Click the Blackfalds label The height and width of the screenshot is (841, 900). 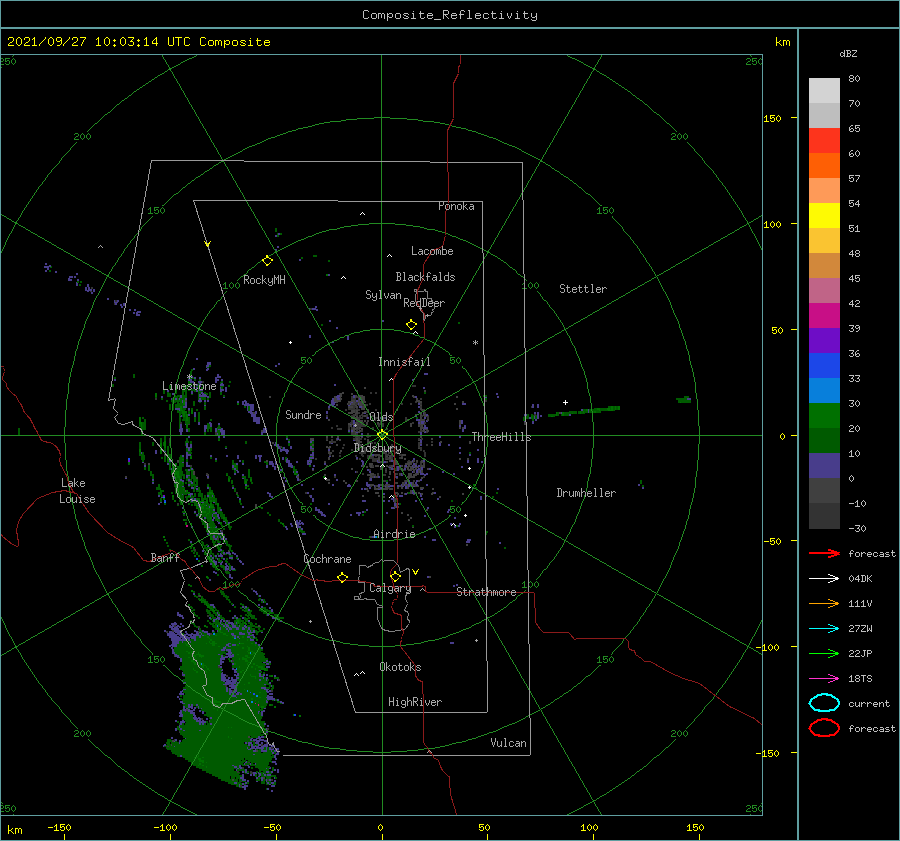pyautogui.click(x=425, y=277)
